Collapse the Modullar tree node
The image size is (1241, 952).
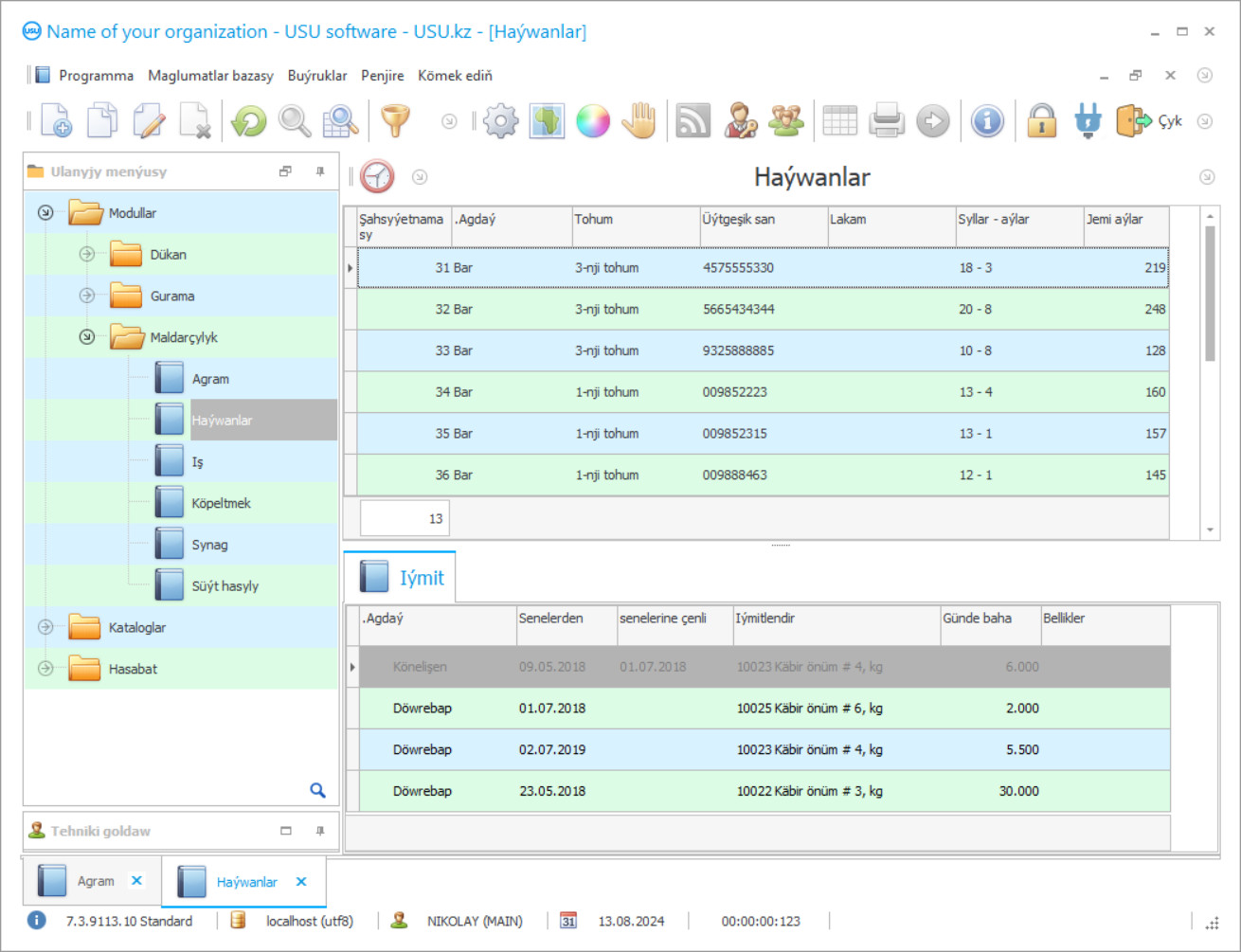pos(45,213)
